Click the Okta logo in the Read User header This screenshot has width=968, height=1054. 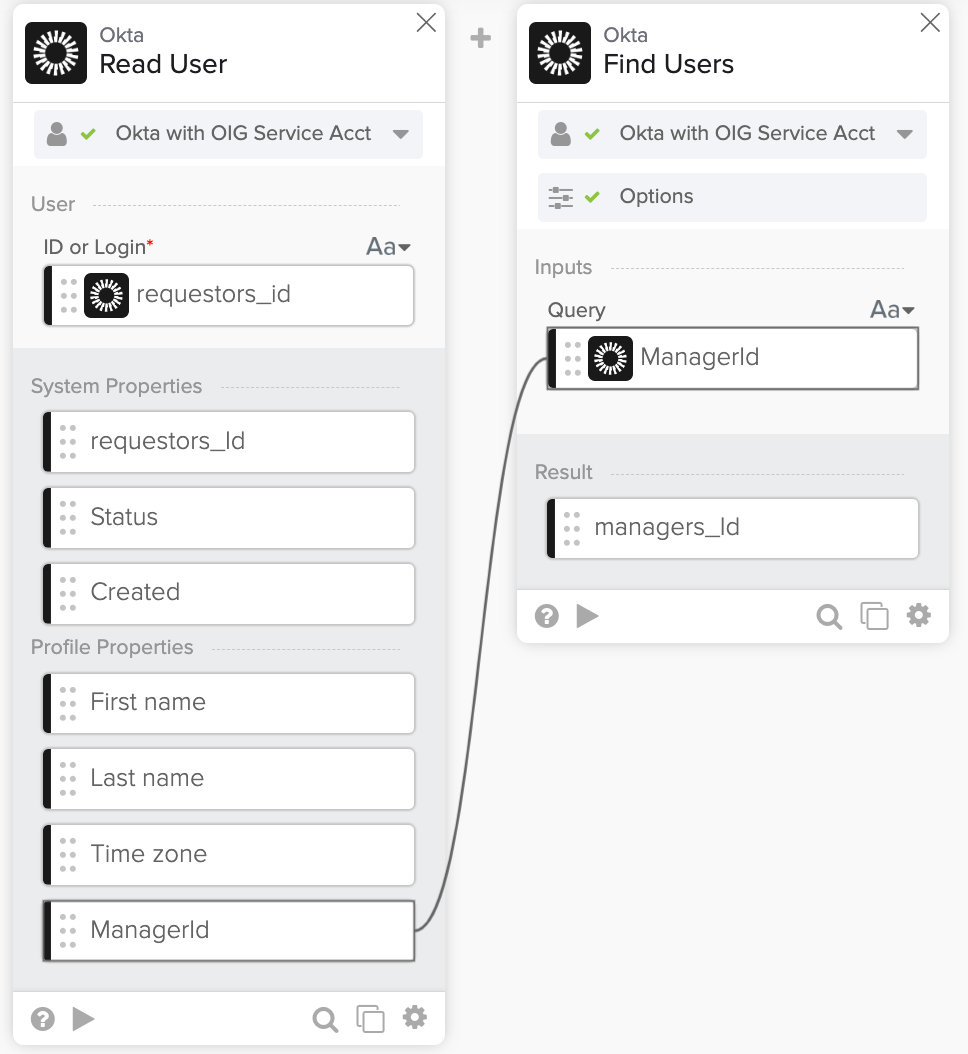point(55,52)
